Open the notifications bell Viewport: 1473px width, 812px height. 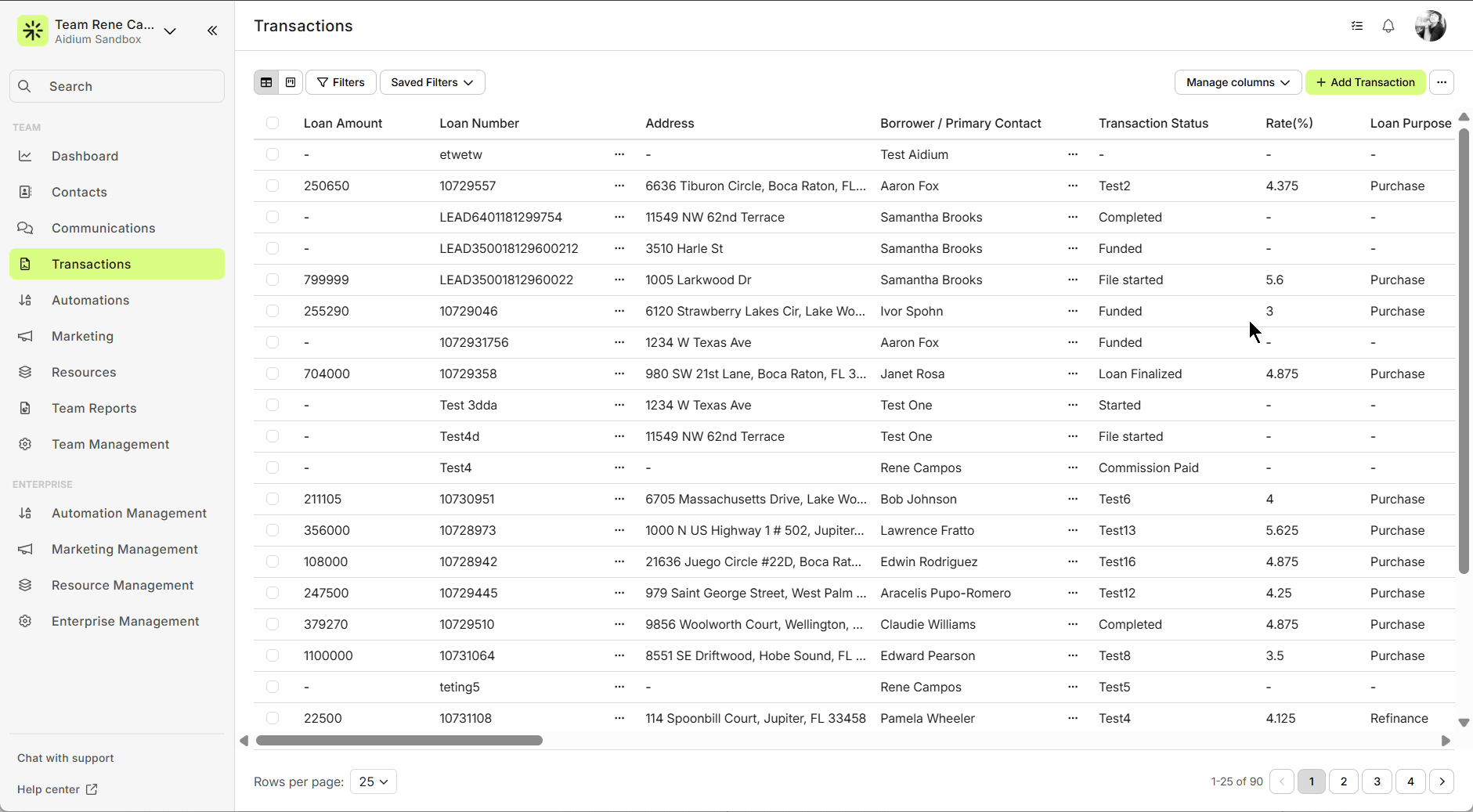click(x=1388, y=26)
